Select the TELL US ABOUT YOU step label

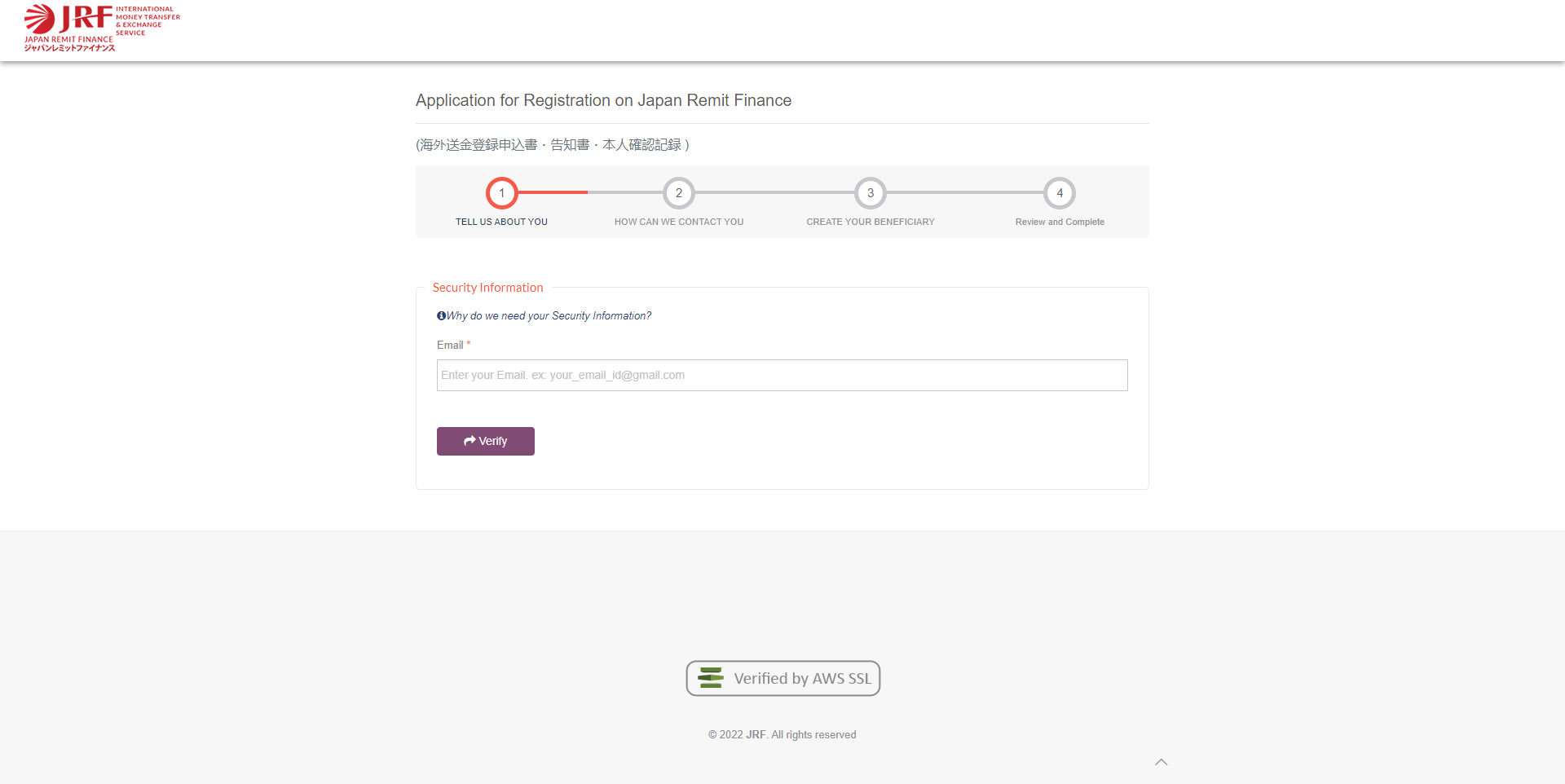pos(502,222)
